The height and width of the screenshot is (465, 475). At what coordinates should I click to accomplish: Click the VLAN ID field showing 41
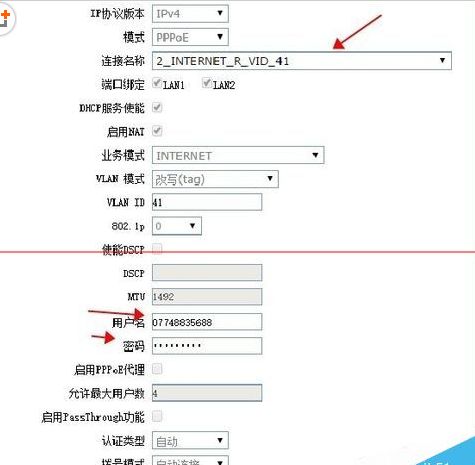pos(207,202)
